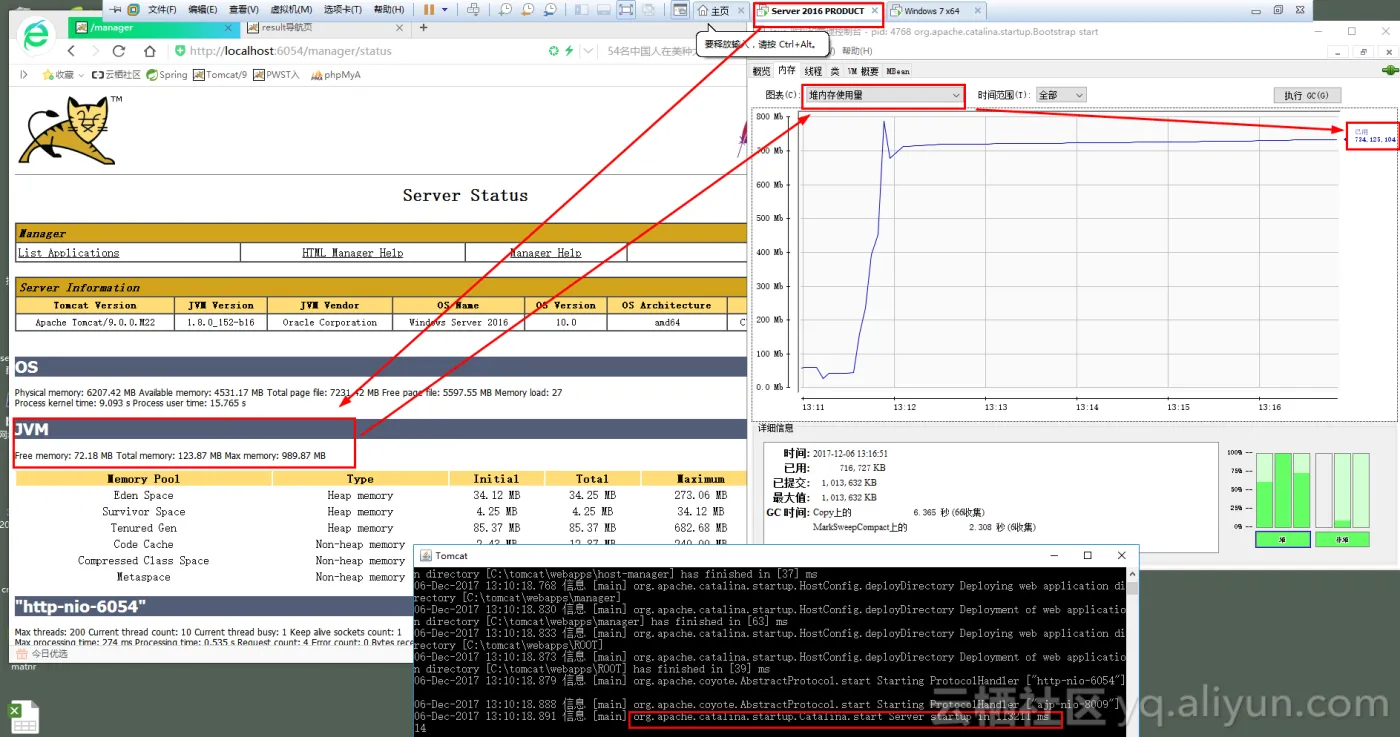The height and width of the screenshot is (737, 1400).
Task: Expand the VMware pause button dropdown arrow
Action: tap(445, 10)
